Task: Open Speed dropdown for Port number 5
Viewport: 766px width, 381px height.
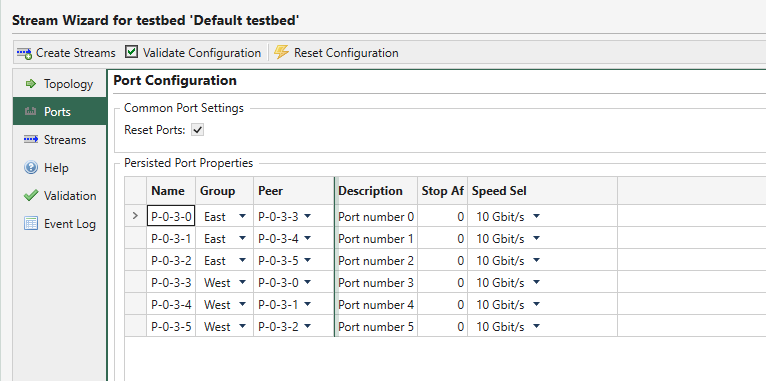Action: point(536,326)
